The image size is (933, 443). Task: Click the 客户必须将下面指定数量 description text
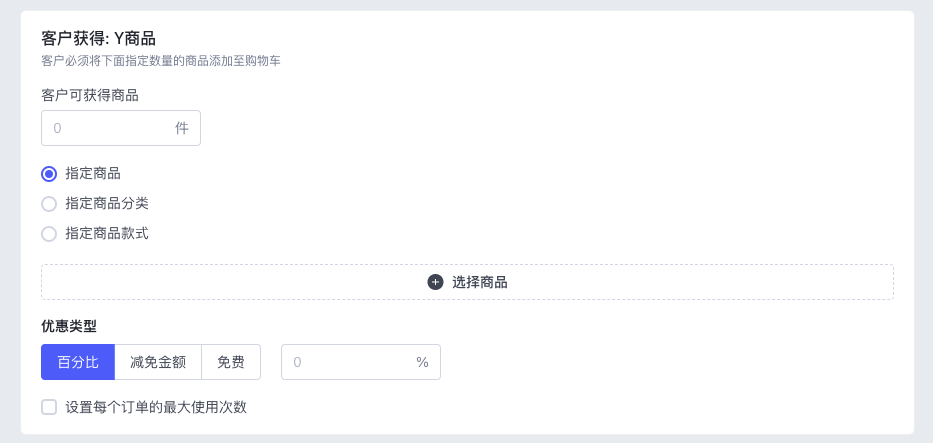click(161, 61)
